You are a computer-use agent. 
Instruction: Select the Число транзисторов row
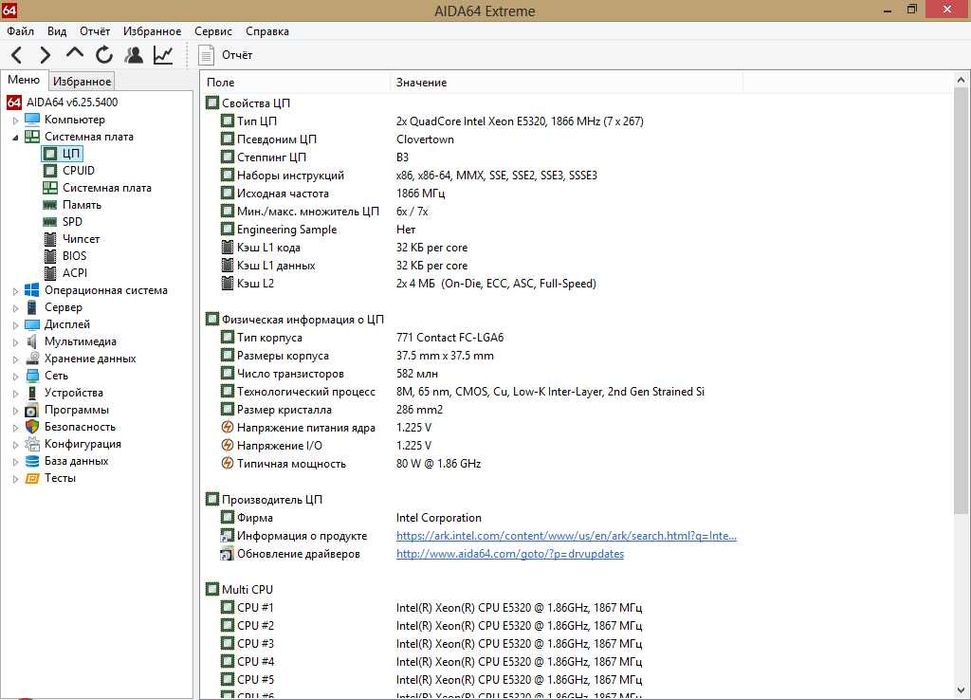click(576, 374)
